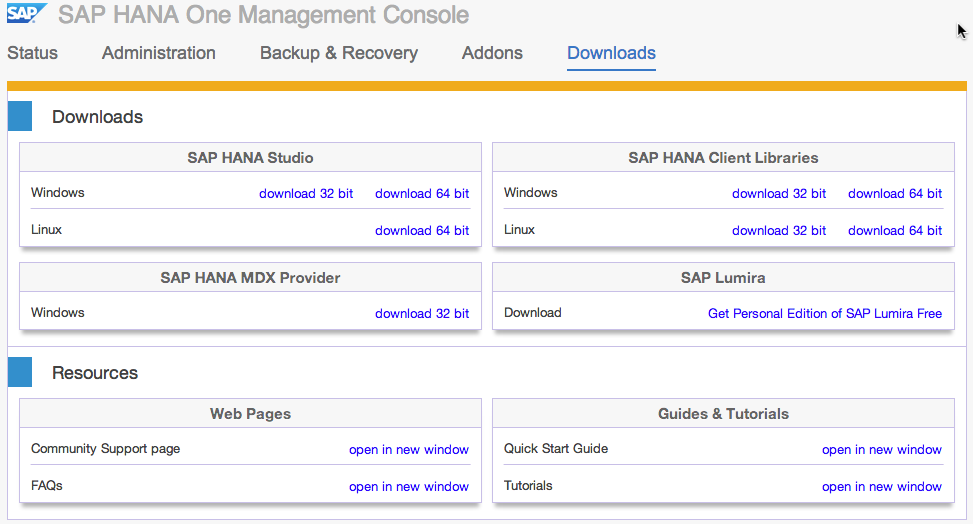The width and height of the screenshot is (973, 524).
Task: Open the Backup & Recovery tab
Action: pyautogui.click(x=339, y=53)
